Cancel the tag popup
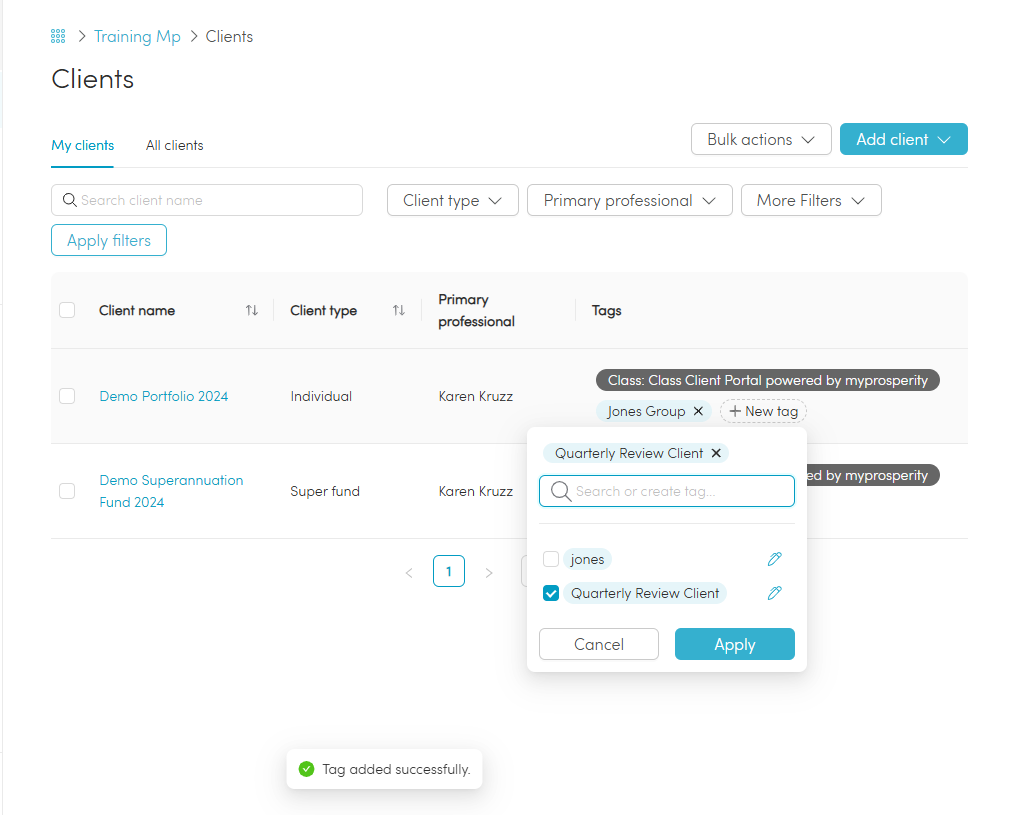Viewport: 1010px width, 815px height. point(598,644)
